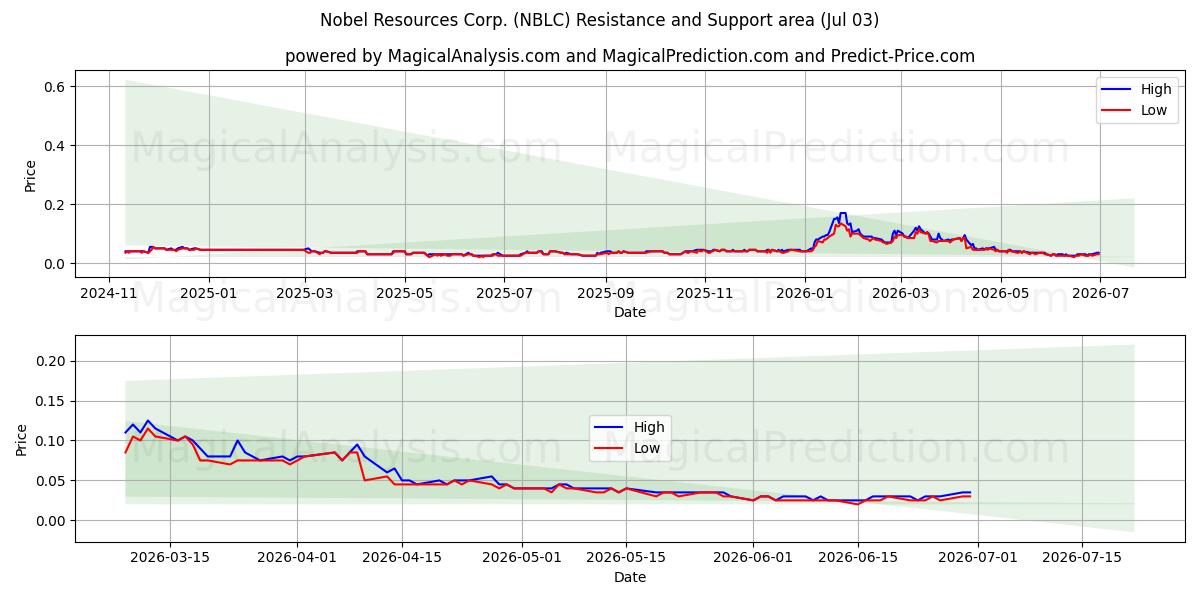Click the '2025-01' tick label
The height and width of the screenshot is (600, 1200).
208,293
